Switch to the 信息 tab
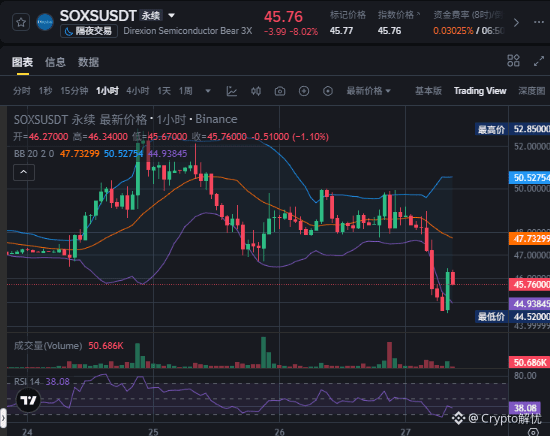 (x=55, y=62)
